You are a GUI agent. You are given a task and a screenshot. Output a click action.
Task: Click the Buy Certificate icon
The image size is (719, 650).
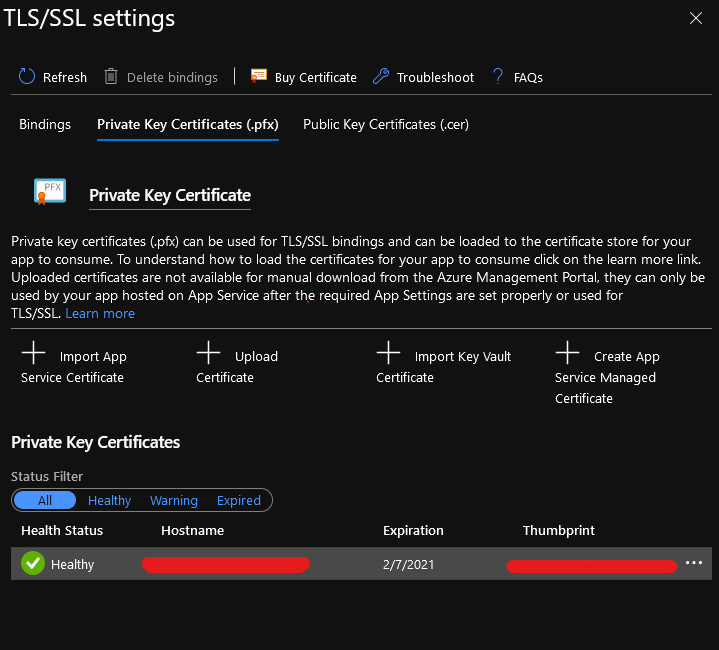[x=259, y=76]
